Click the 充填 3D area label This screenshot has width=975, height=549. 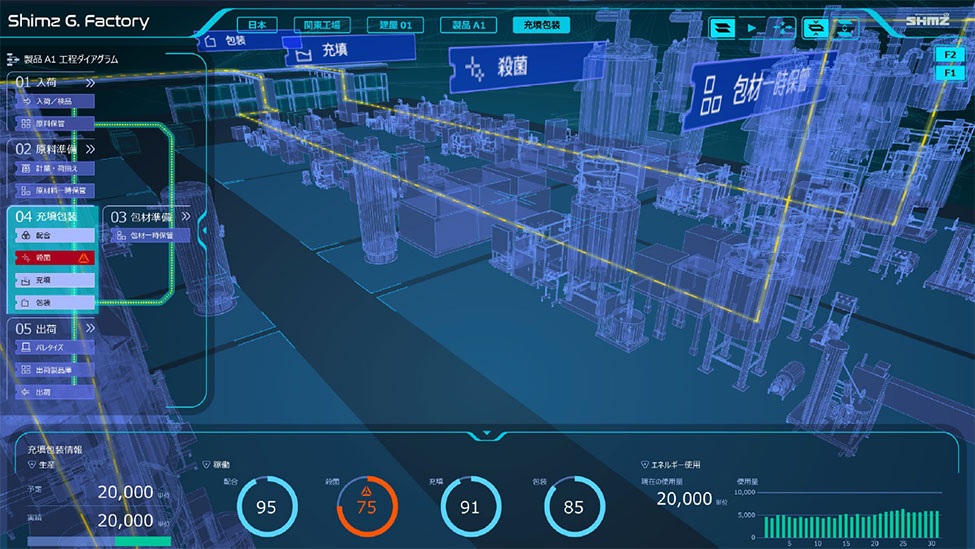(x=350, y=50)
